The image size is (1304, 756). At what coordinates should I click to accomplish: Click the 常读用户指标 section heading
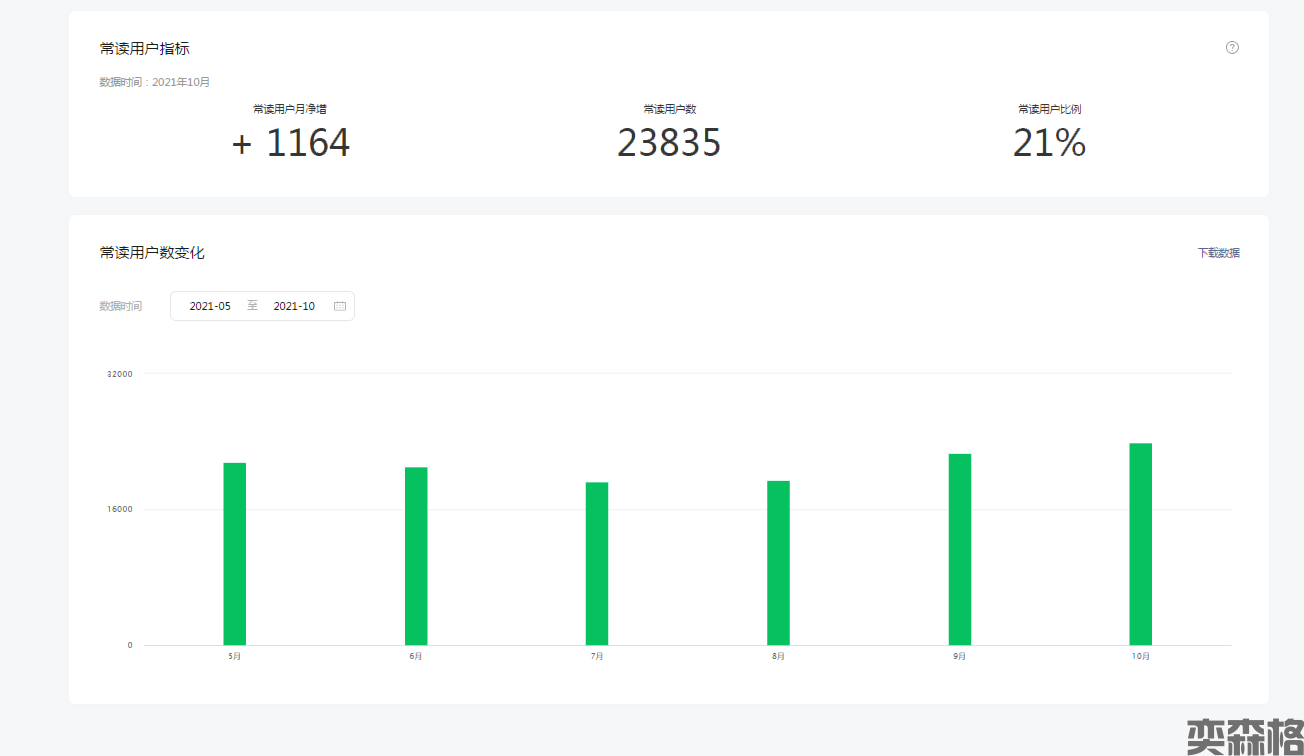(145, 48)
